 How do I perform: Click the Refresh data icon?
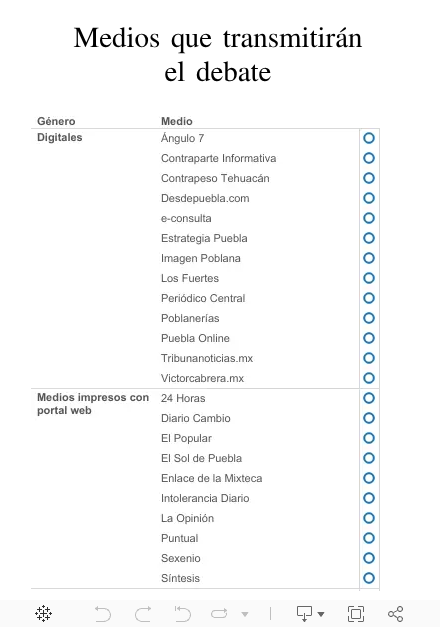219,613
